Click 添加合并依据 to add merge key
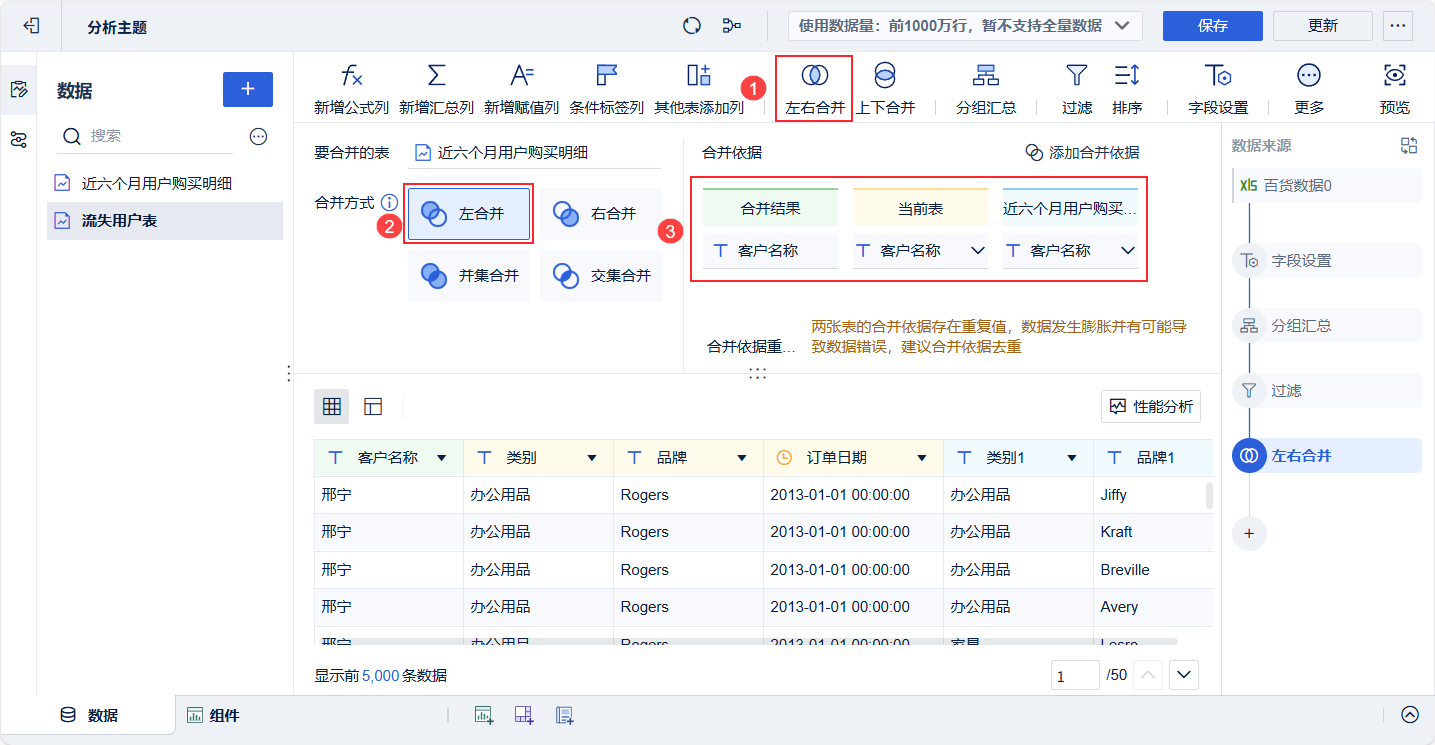Image resolution: width=1435 pixels, height=745 pixels. (x=1082, y=153)
